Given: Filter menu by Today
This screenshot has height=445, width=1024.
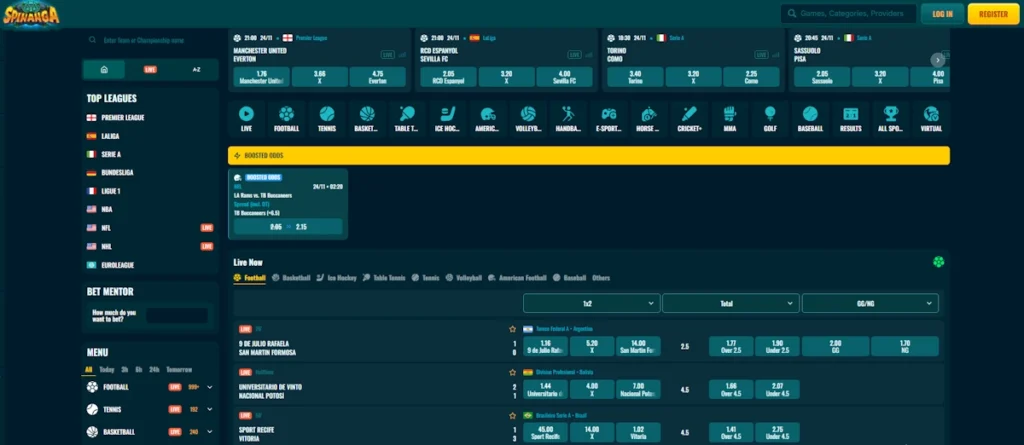Looking at the screenshot, I should (x=106, y=370).
